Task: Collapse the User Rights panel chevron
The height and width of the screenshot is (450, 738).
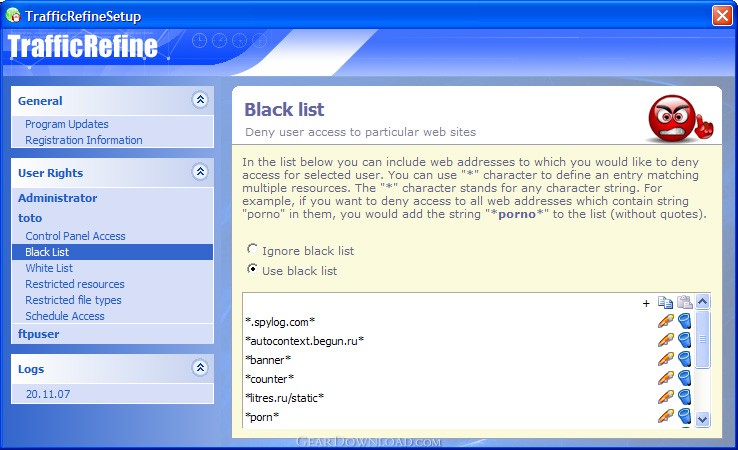Action: tap(200, 172)
